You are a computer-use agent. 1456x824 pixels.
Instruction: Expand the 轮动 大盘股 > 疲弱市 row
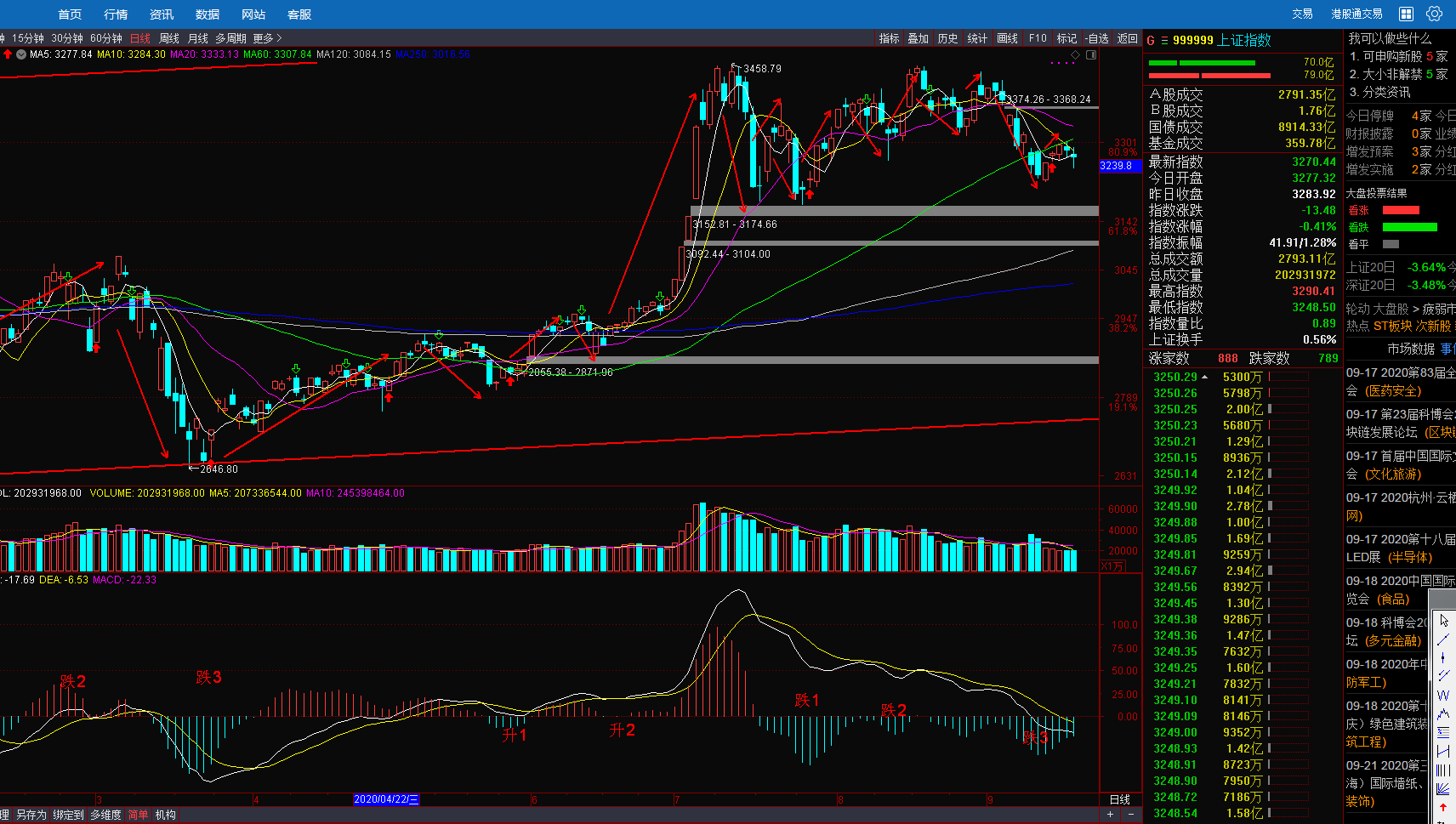1400,309
